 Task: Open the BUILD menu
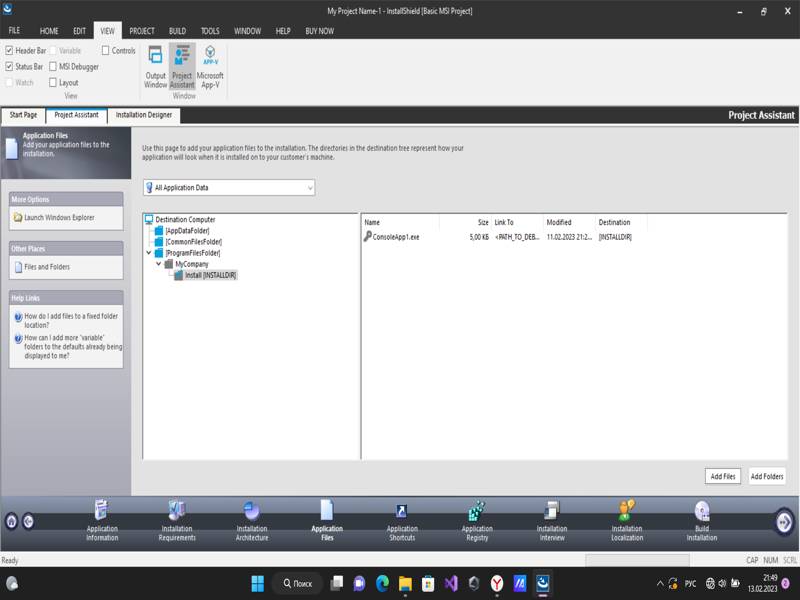click(177, 31)
